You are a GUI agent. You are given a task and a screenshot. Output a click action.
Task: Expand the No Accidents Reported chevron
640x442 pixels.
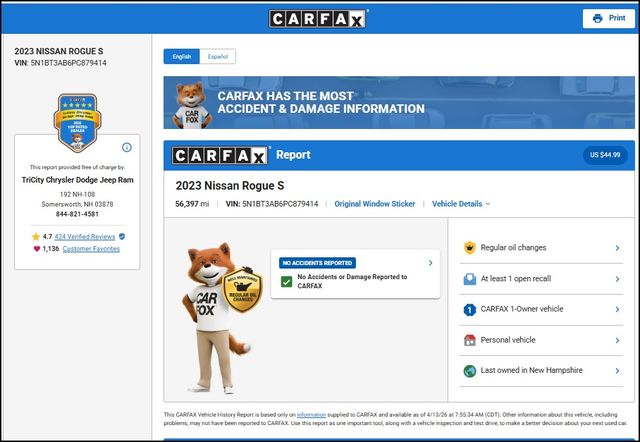[430, 263]
